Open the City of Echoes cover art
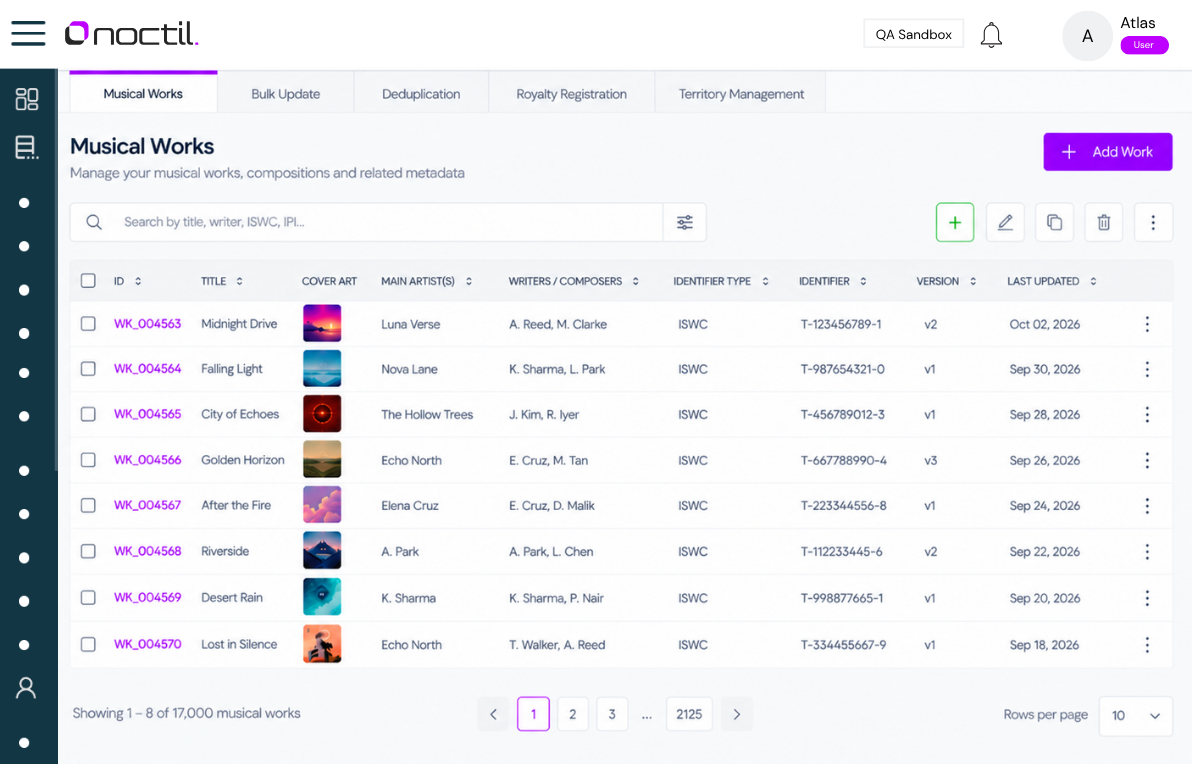This screenshot has width=1192, height=764. [322, 414]
